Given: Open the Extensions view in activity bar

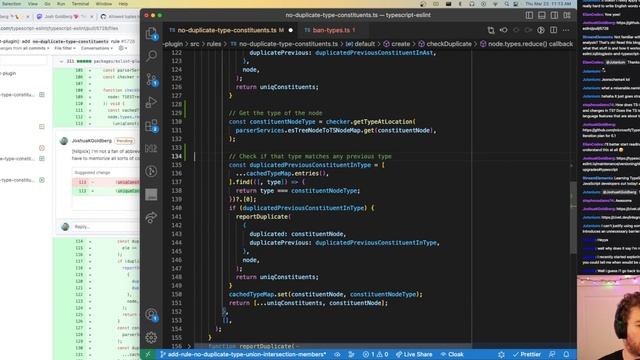Looking at the screenshot, I should tap(151, 125).
